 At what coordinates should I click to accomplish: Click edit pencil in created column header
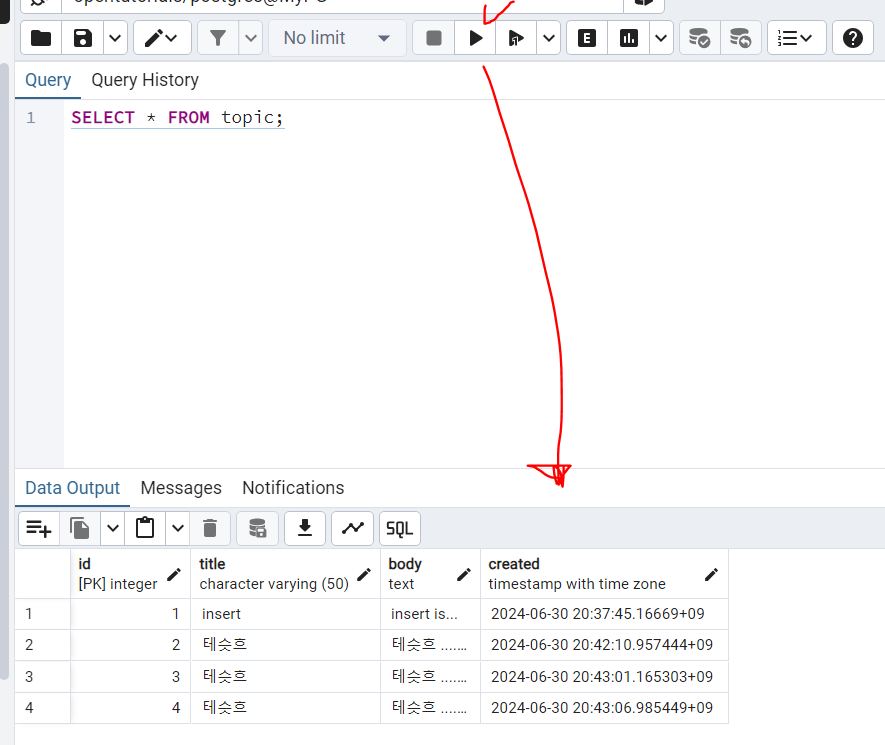tap(711, 575)
